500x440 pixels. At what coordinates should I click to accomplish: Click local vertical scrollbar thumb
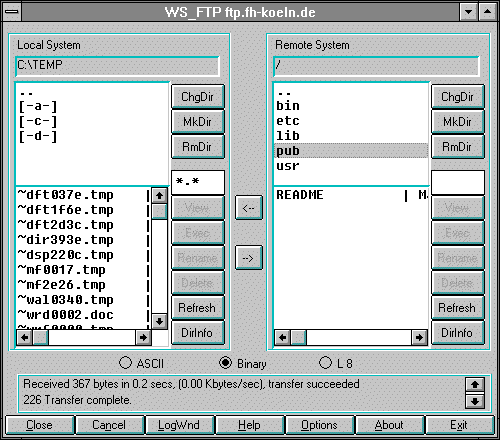click(159, 211)
